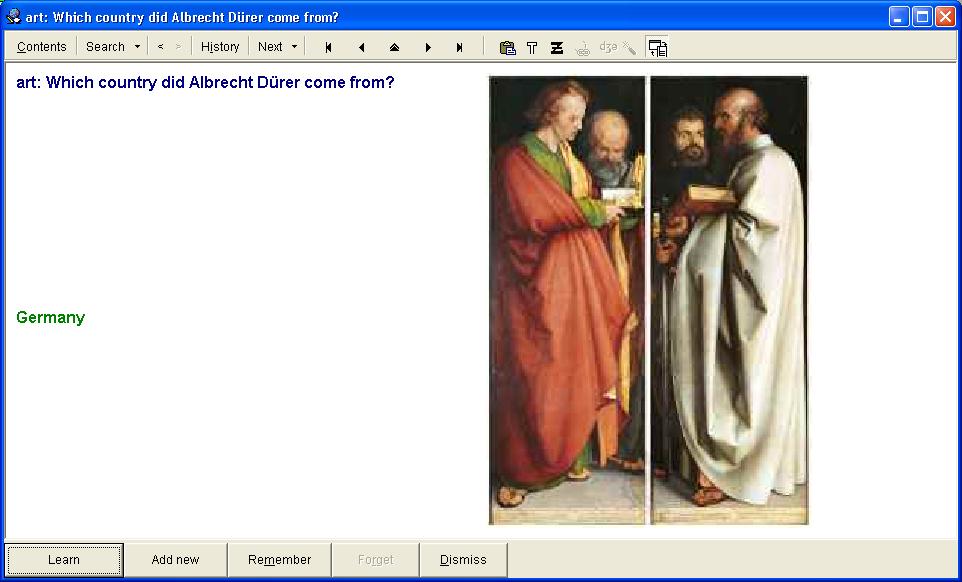Go to the next element
Image resolution: width=962 pixels, height=582 pixels.
(428, 47)
